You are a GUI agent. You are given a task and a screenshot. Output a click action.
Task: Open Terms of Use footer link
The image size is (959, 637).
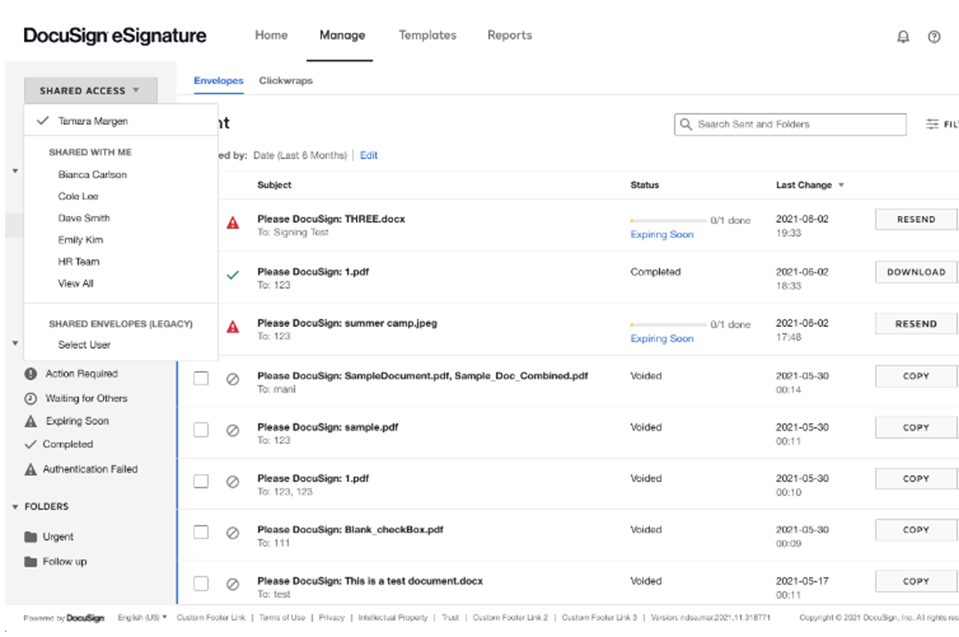tap(282, 618)
